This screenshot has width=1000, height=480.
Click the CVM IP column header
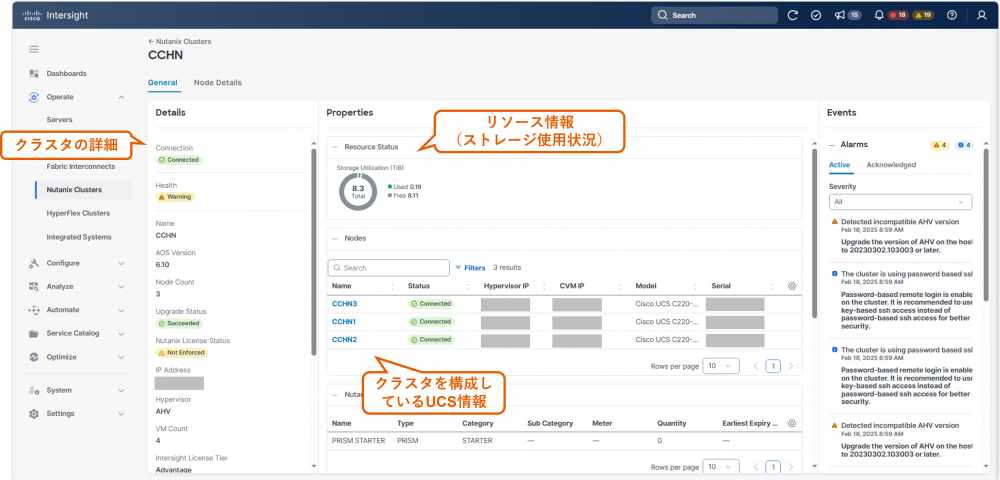[572, 286]
